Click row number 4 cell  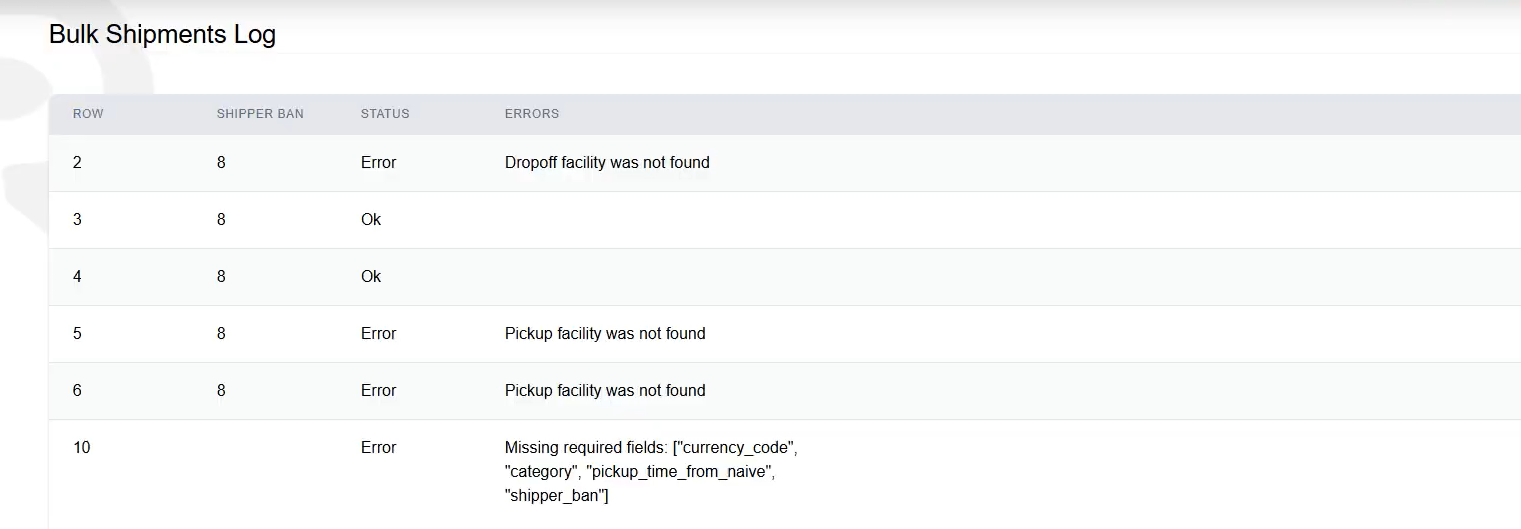[78, 276]
